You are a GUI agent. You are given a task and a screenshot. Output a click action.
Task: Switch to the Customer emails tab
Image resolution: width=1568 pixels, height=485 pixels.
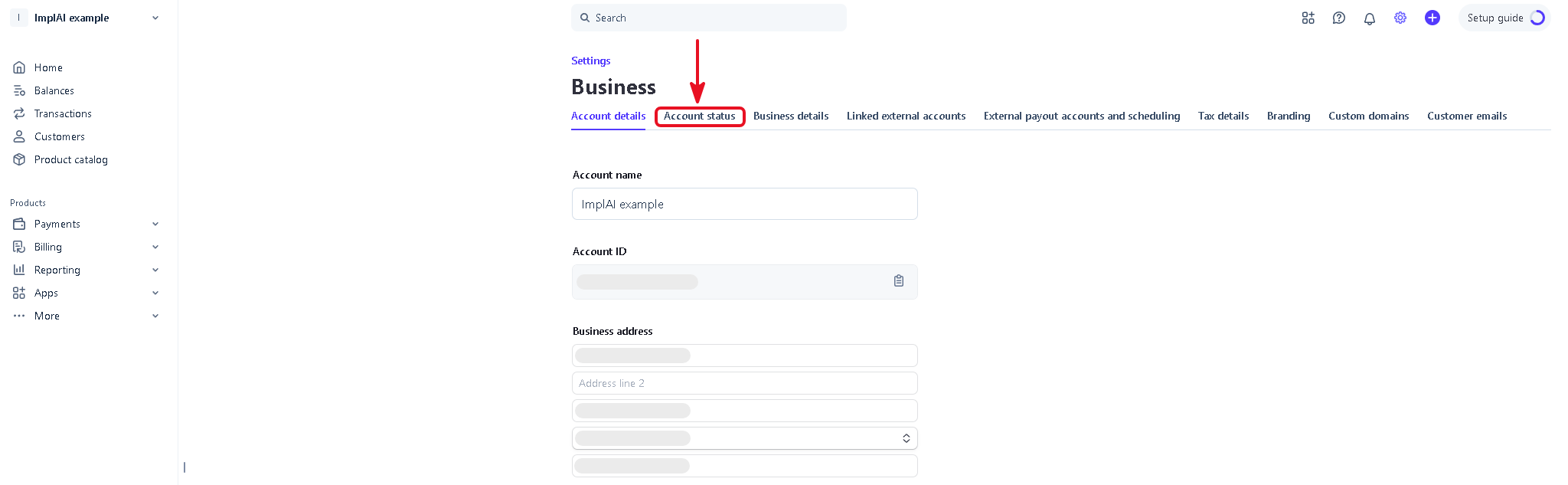[1467, 116]
